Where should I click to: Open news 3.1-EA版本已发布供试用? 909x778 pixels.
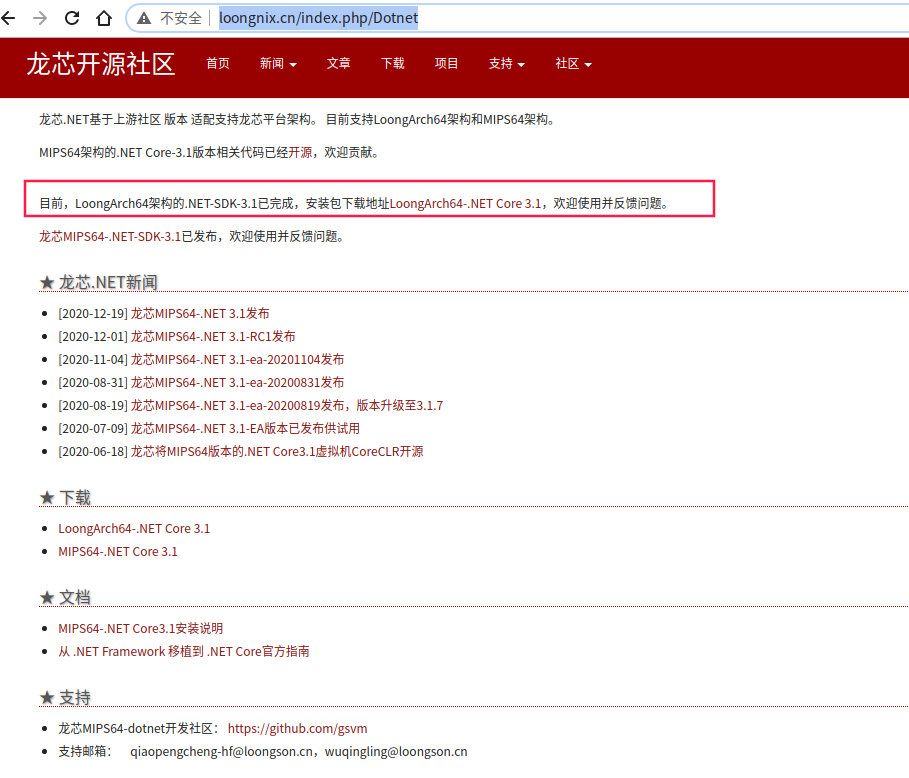[x=245, y=428]
